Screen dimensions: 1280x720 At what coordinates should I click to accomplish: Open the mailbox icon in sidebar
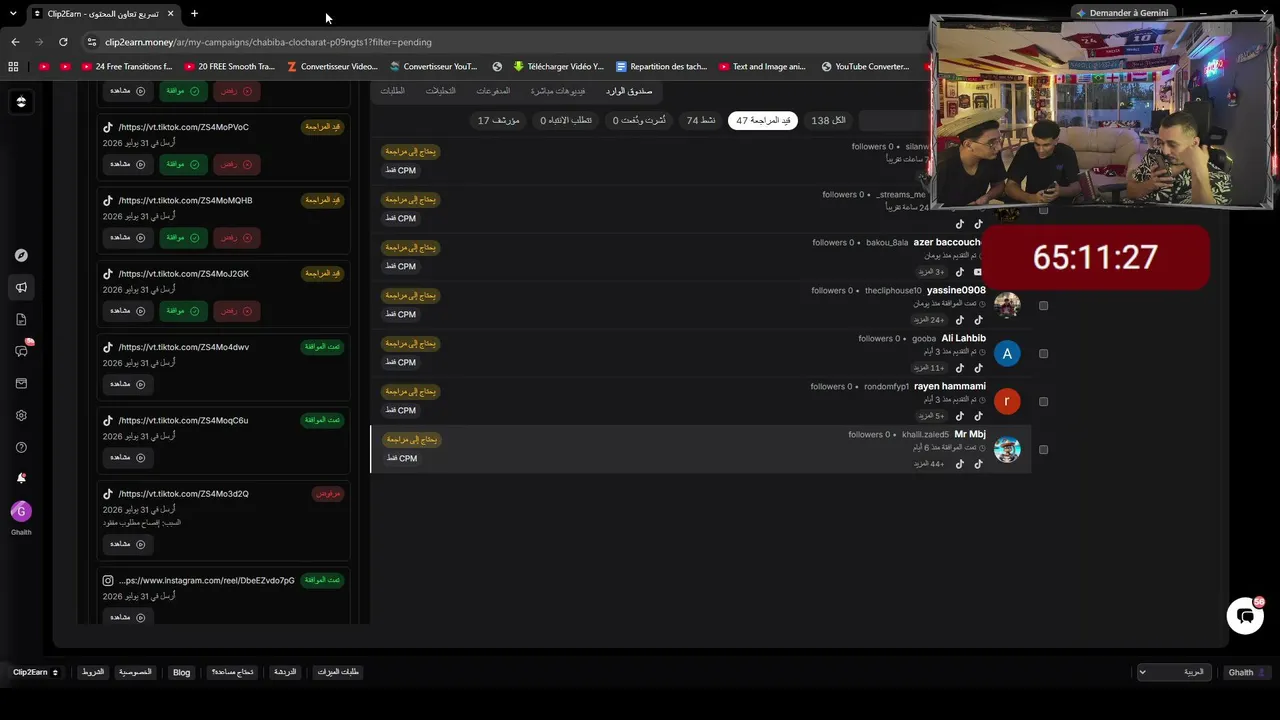tap(21, 383)
